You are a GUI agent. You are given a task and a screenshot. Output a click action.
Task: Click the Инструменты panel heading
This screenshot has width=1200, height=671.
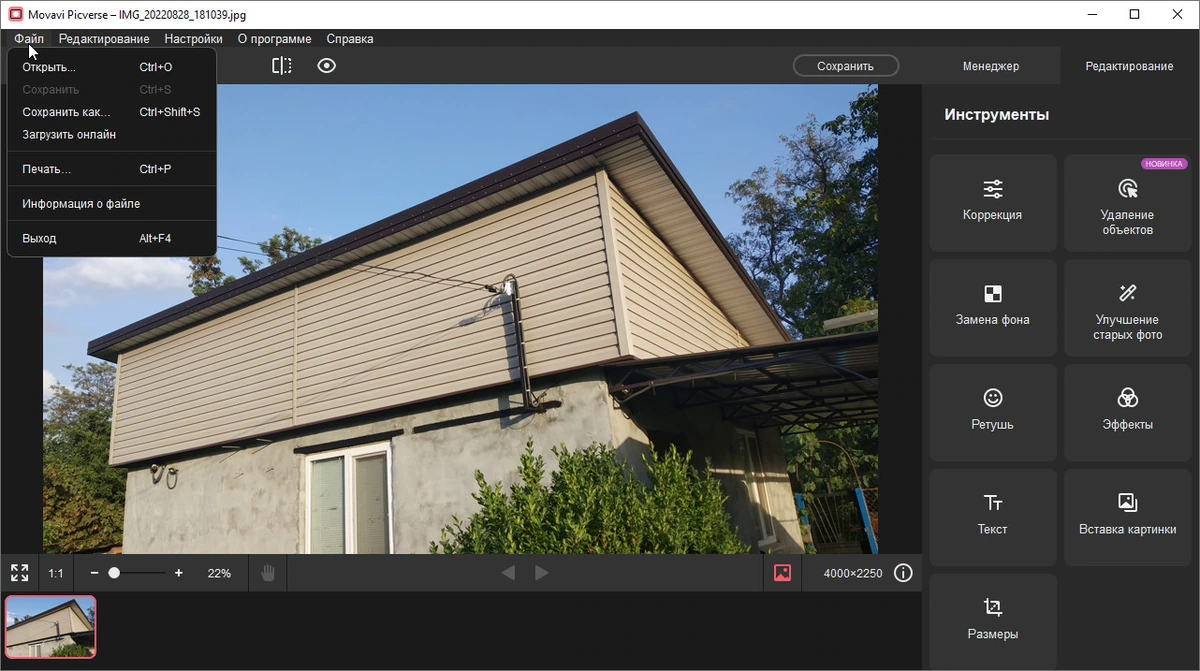coord(996,115)
